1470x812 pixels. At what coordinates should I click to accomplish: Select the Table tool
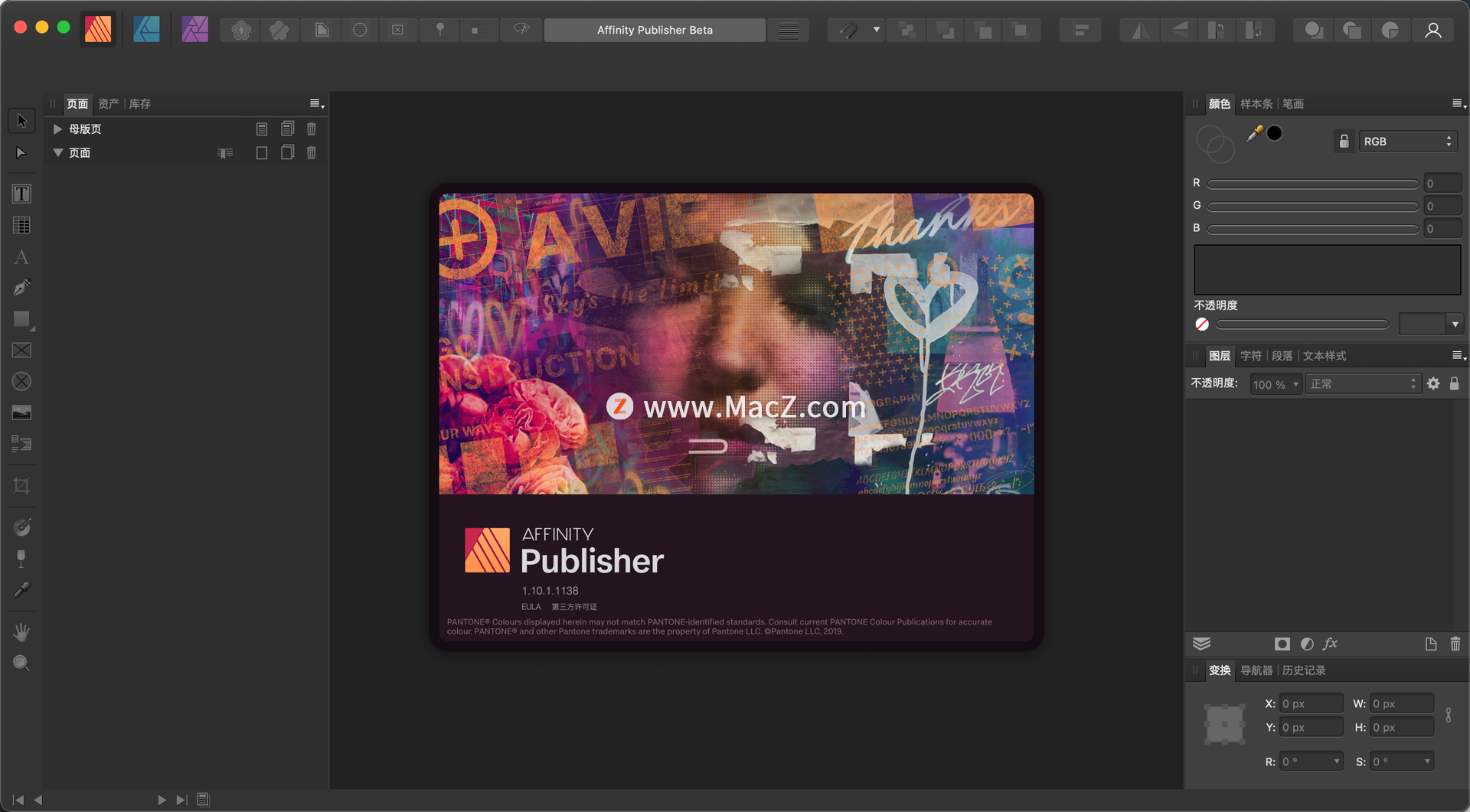tap(21, 225)
